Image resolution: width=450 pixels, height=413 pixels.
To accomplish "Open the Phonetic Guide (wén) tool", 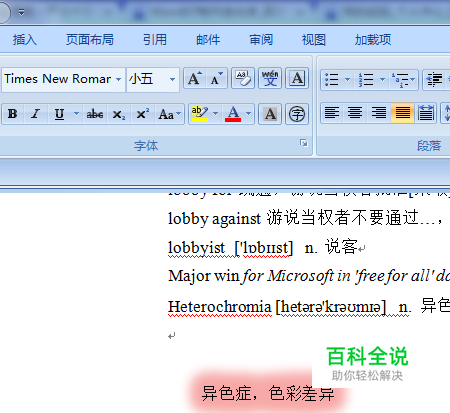I will click(x=270, y=79).
